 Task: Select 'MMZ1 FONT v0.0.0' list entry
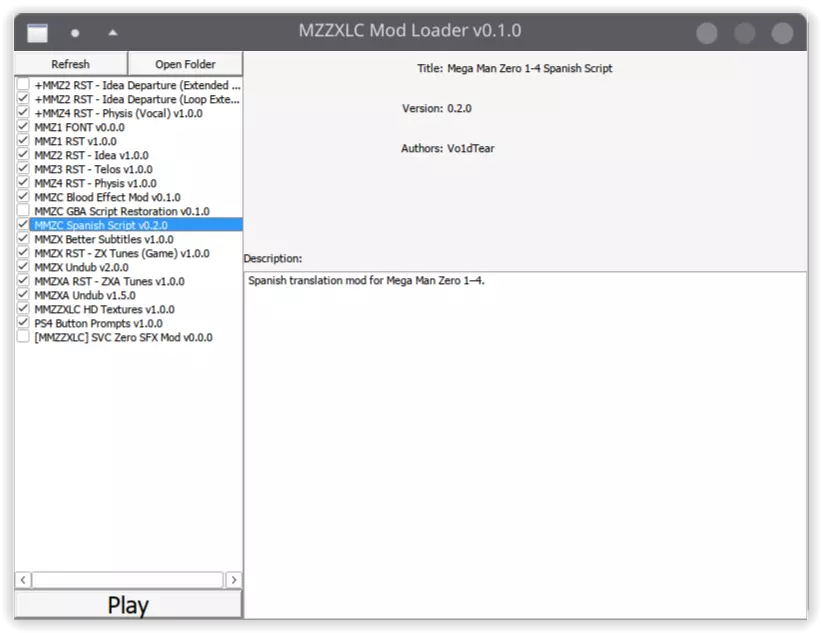(80, 127)
